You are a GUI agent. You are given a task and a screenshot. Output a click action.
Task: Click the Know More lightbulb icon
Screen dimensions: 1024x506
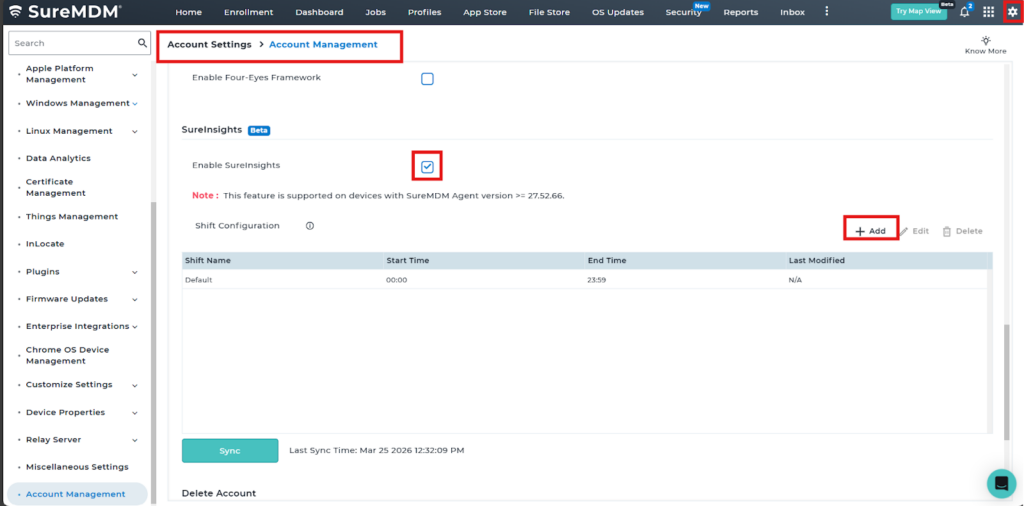pos(985,40)
